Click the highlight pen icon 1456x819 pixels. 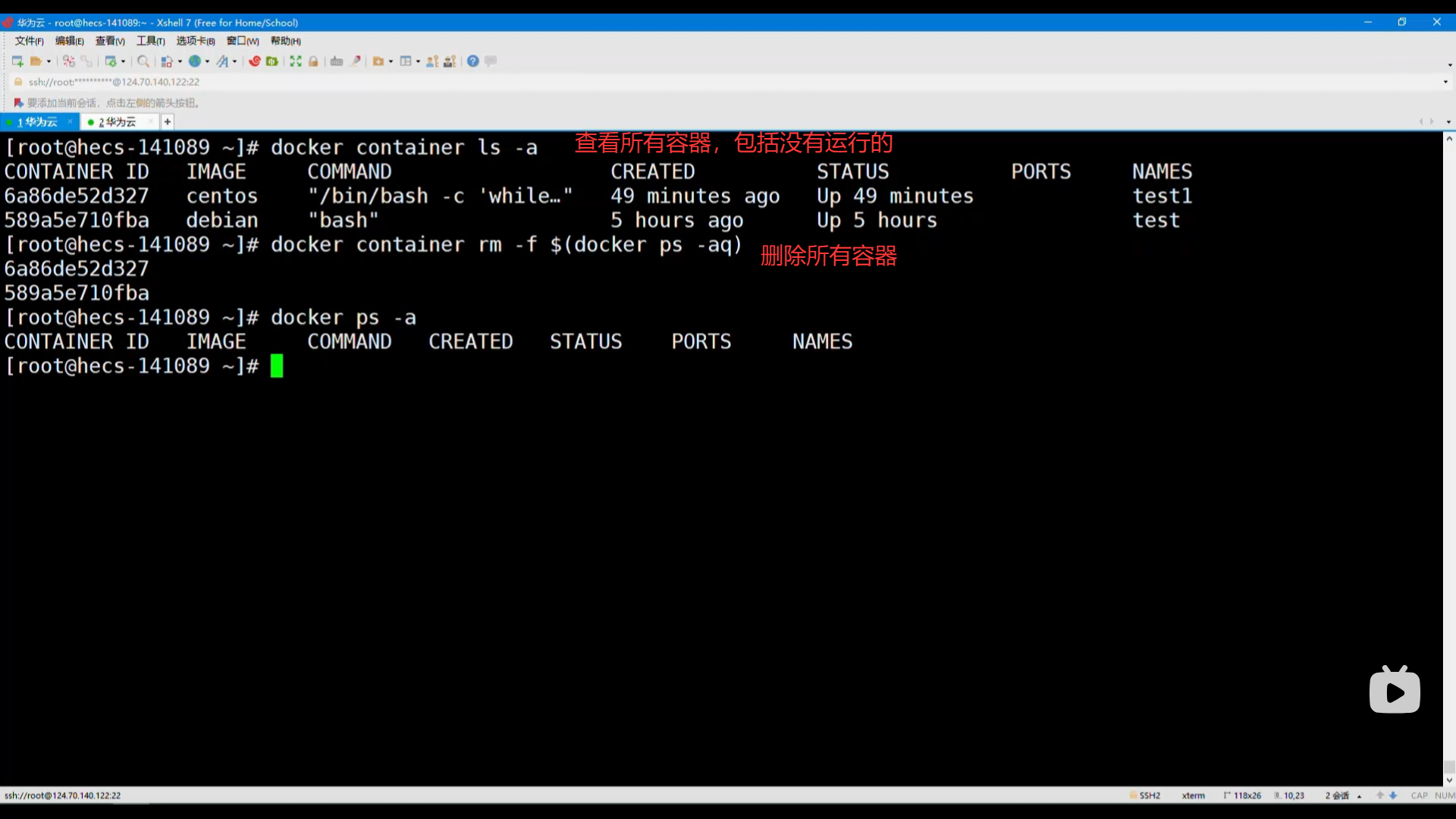[x=355, y=61]
